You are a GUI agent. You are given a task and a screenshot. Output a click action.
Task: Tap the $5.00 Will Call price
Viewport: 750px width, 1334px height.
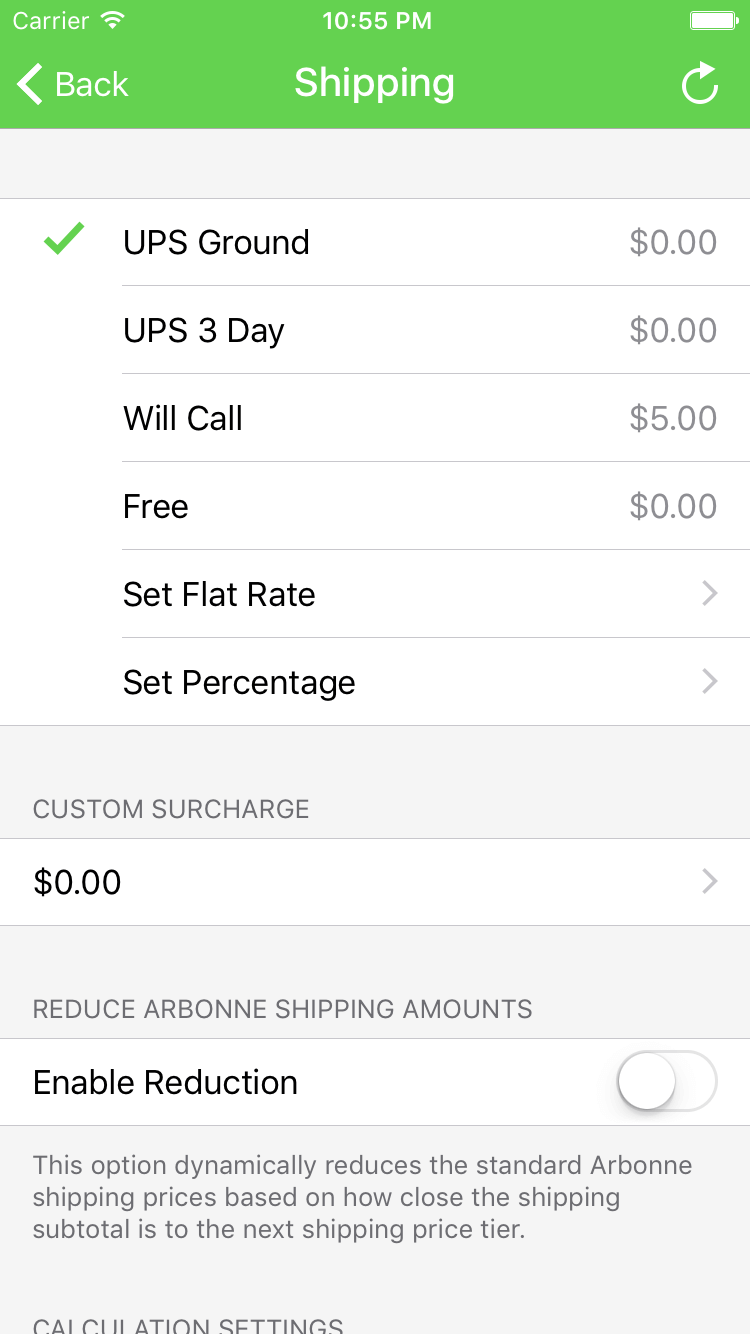tap(673, 418)
